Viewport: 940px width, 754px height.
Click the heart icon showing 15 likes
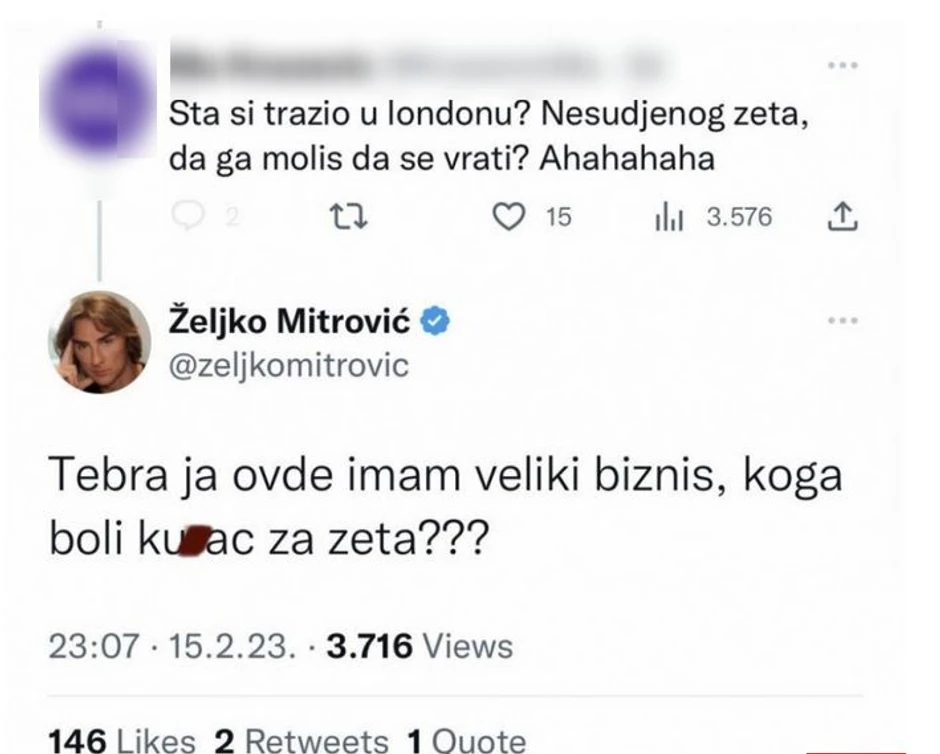510,215
